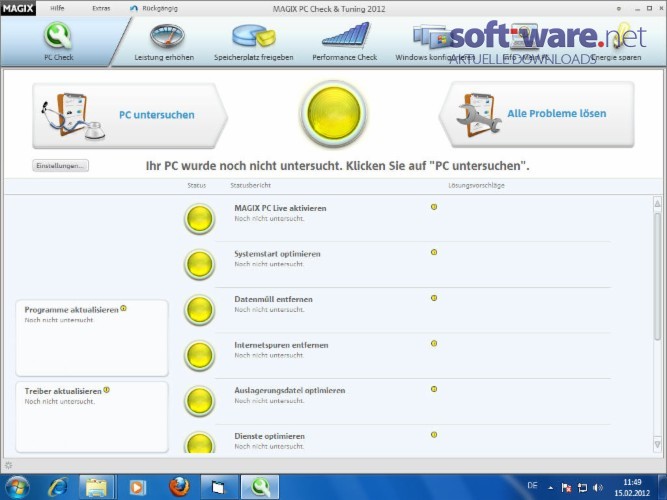Open the Performance Check section
The height and width of the screenshot is (500, 667).
point(345,43)
